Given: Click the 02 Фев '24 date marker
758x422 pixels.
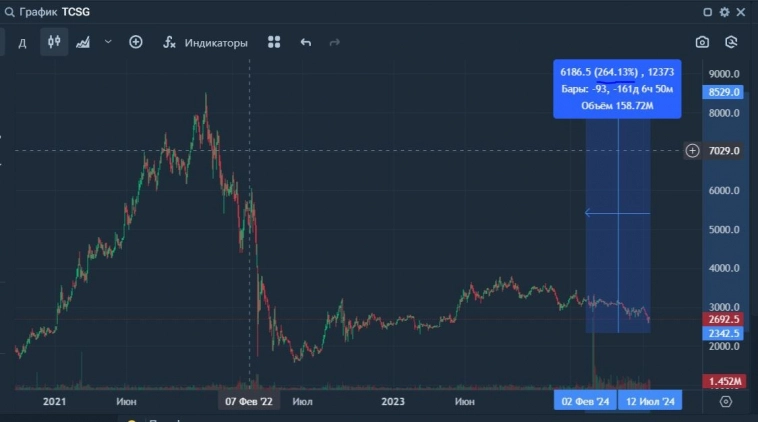Looking at the screenshot, I should coord(585,402).
